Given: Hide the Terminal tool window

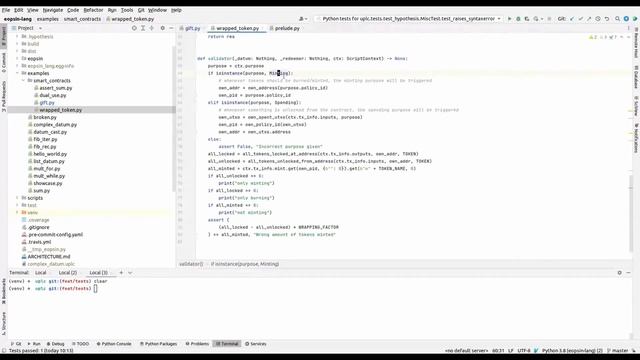Looking at the screenshot, I should click(x=629, y=273).
